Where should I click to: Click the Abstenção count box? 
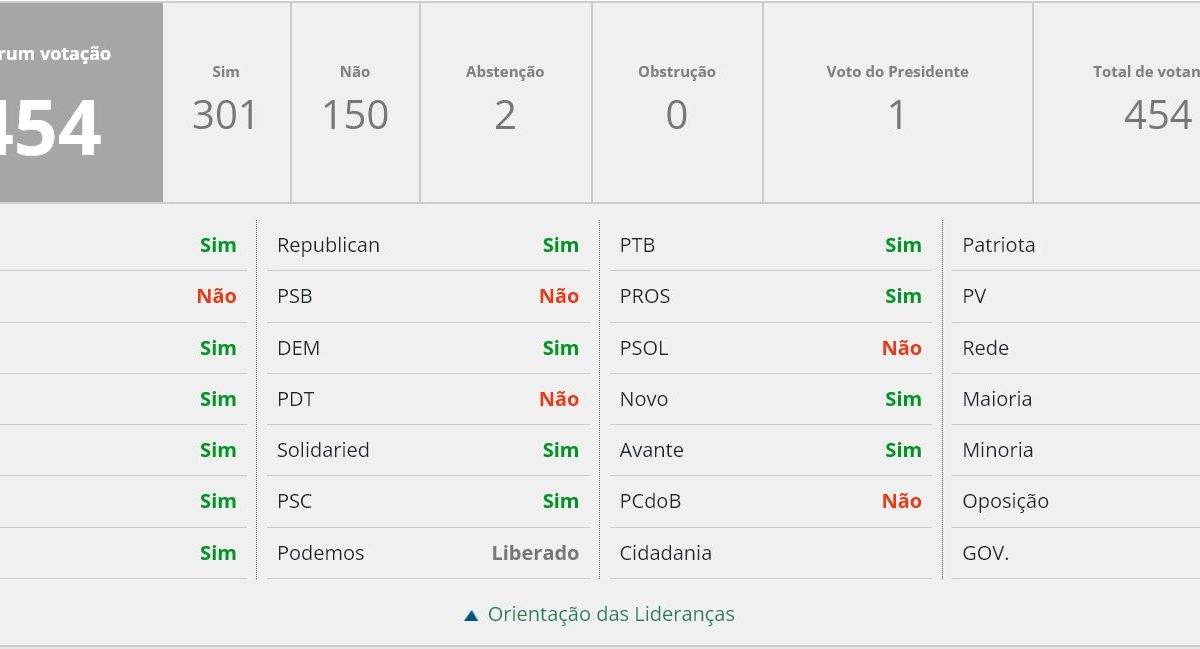(505, 104)
